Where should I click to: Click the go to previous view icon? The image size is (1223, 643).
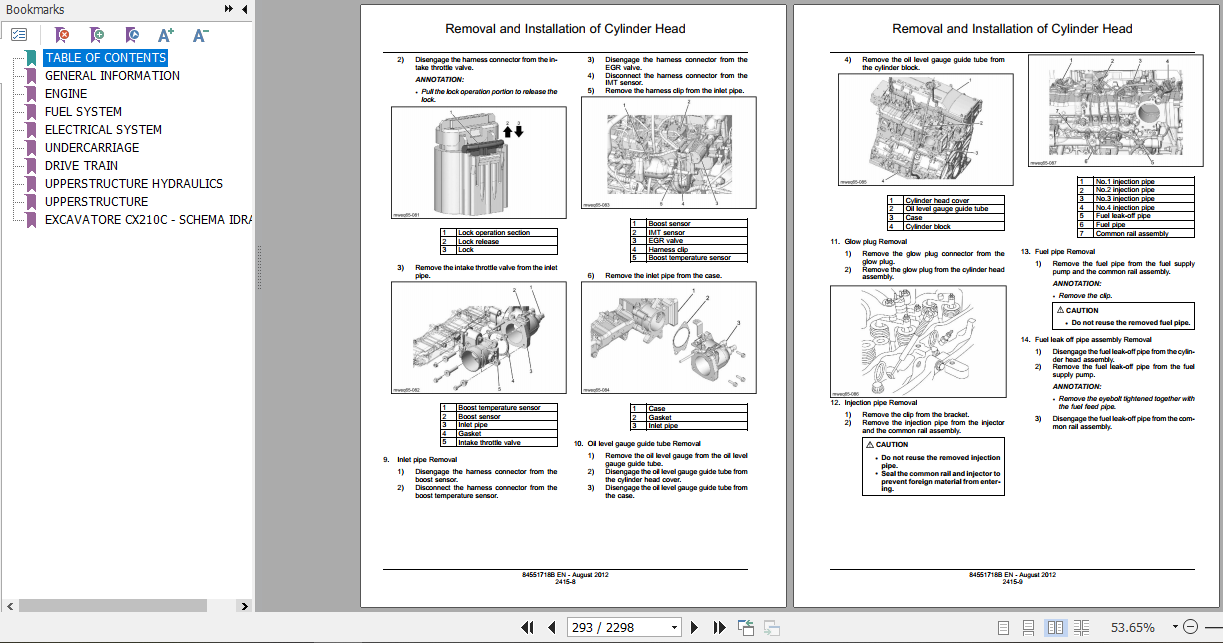pos(746,627)
